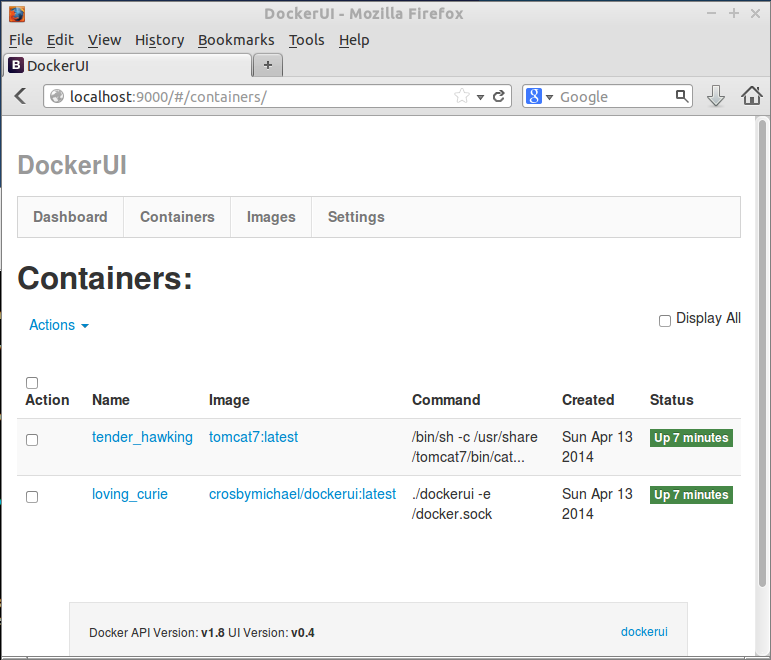This screenshot has height=660, width=771.
Task: Go to the Settings nav tab
Action: tap(356, 217)
